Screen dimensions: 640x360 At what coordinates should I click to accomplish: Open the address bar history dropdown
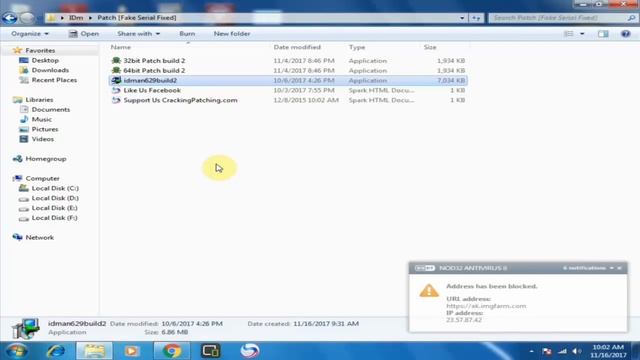tap(462, 18)
